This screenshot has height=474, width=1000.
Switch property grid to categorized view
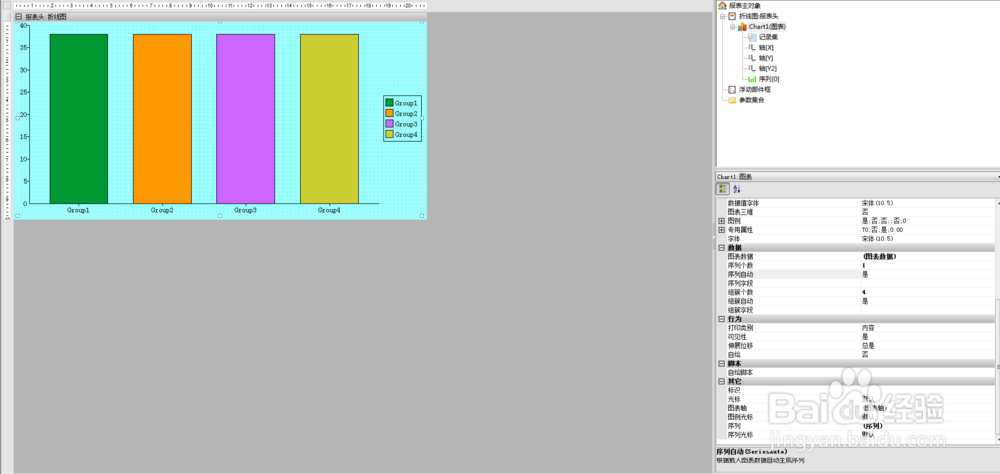[723, 189]
